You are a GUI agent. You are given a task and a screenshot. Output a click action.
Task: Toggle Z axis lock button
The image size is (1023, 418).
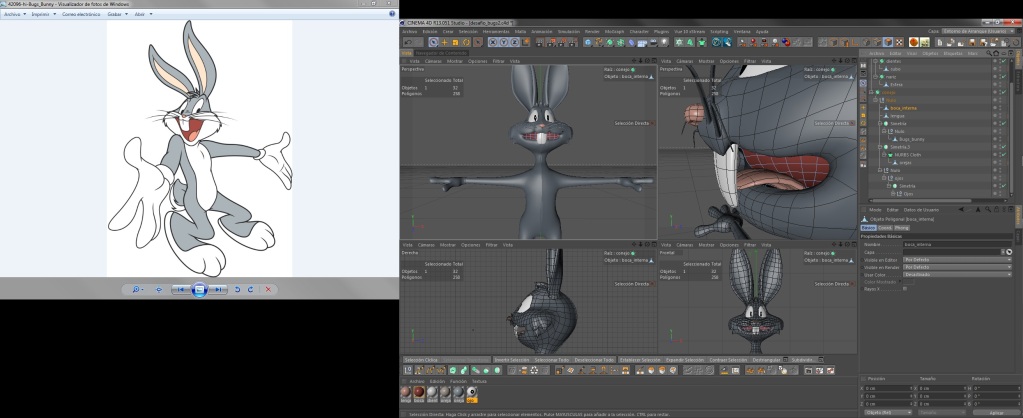coord(514,42)
